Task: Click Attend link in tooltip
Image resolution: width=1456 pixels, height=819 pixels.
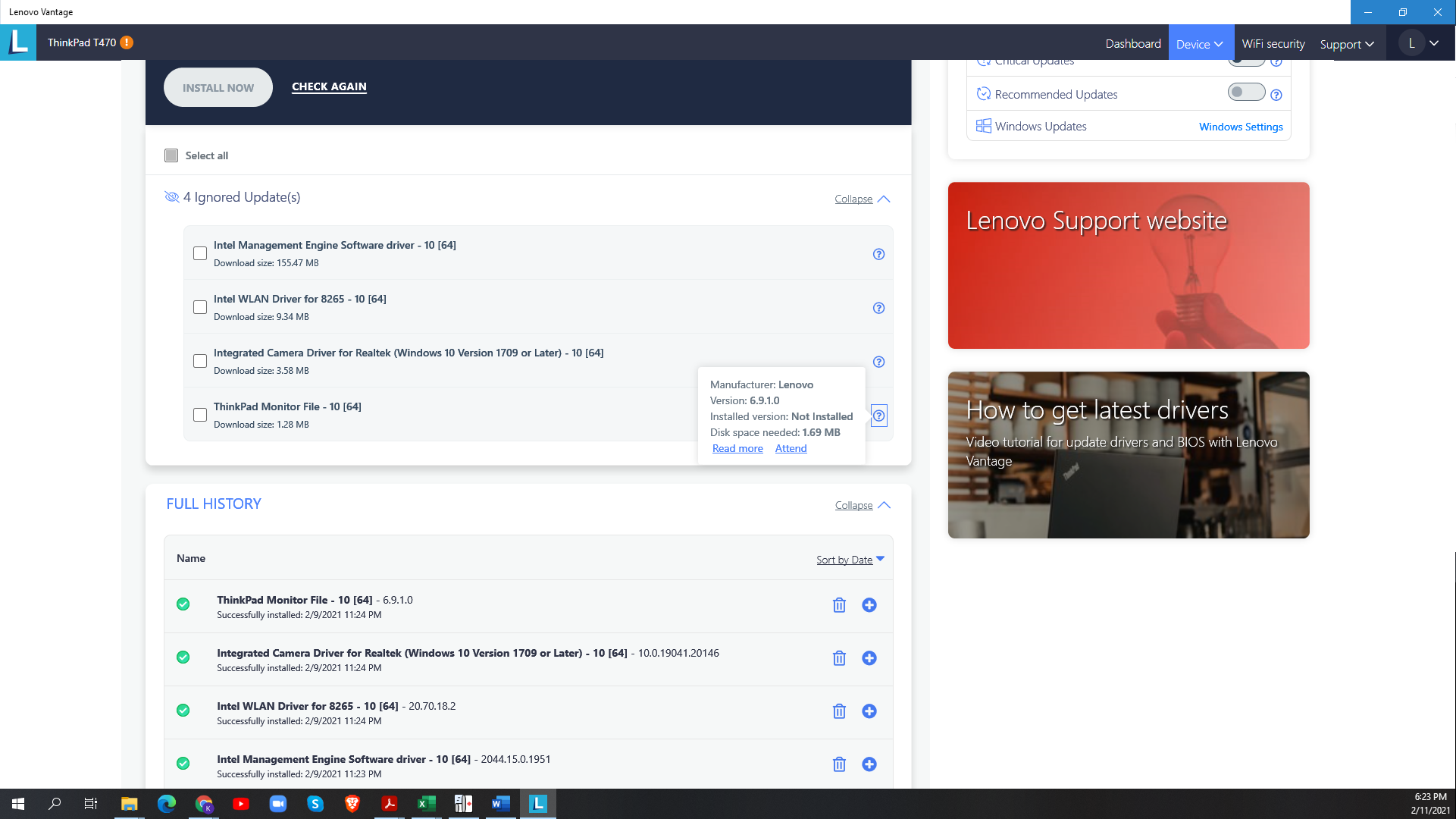Action: [791, 448]
